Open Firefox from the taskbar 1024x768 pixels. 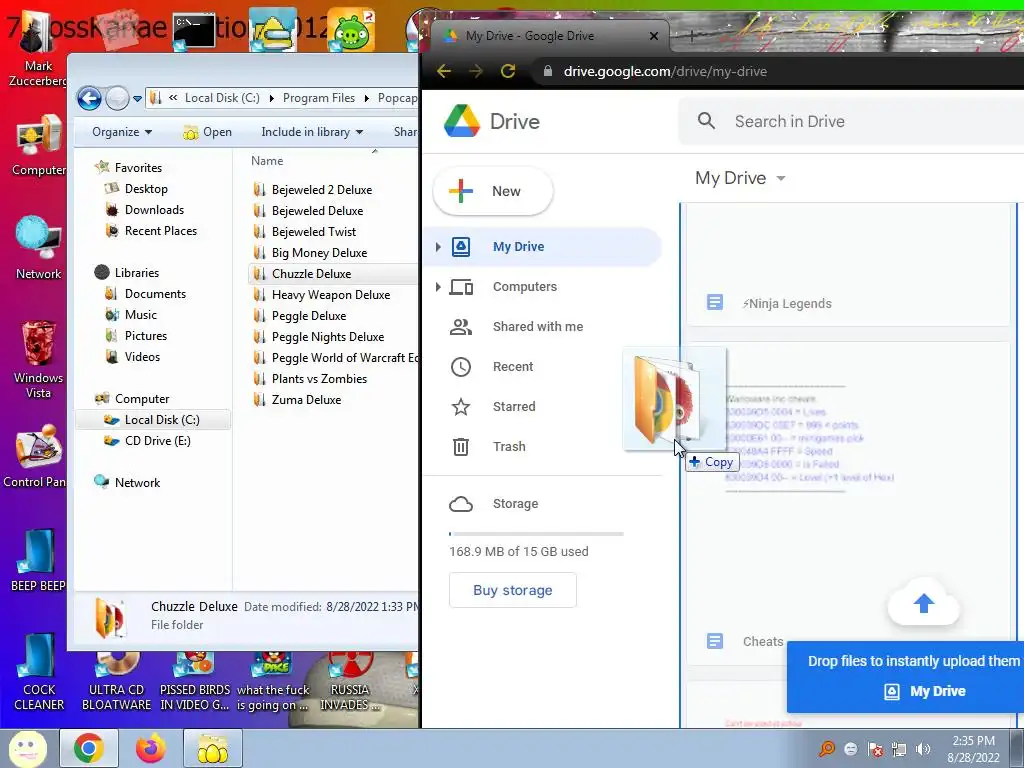coord(151,748)
